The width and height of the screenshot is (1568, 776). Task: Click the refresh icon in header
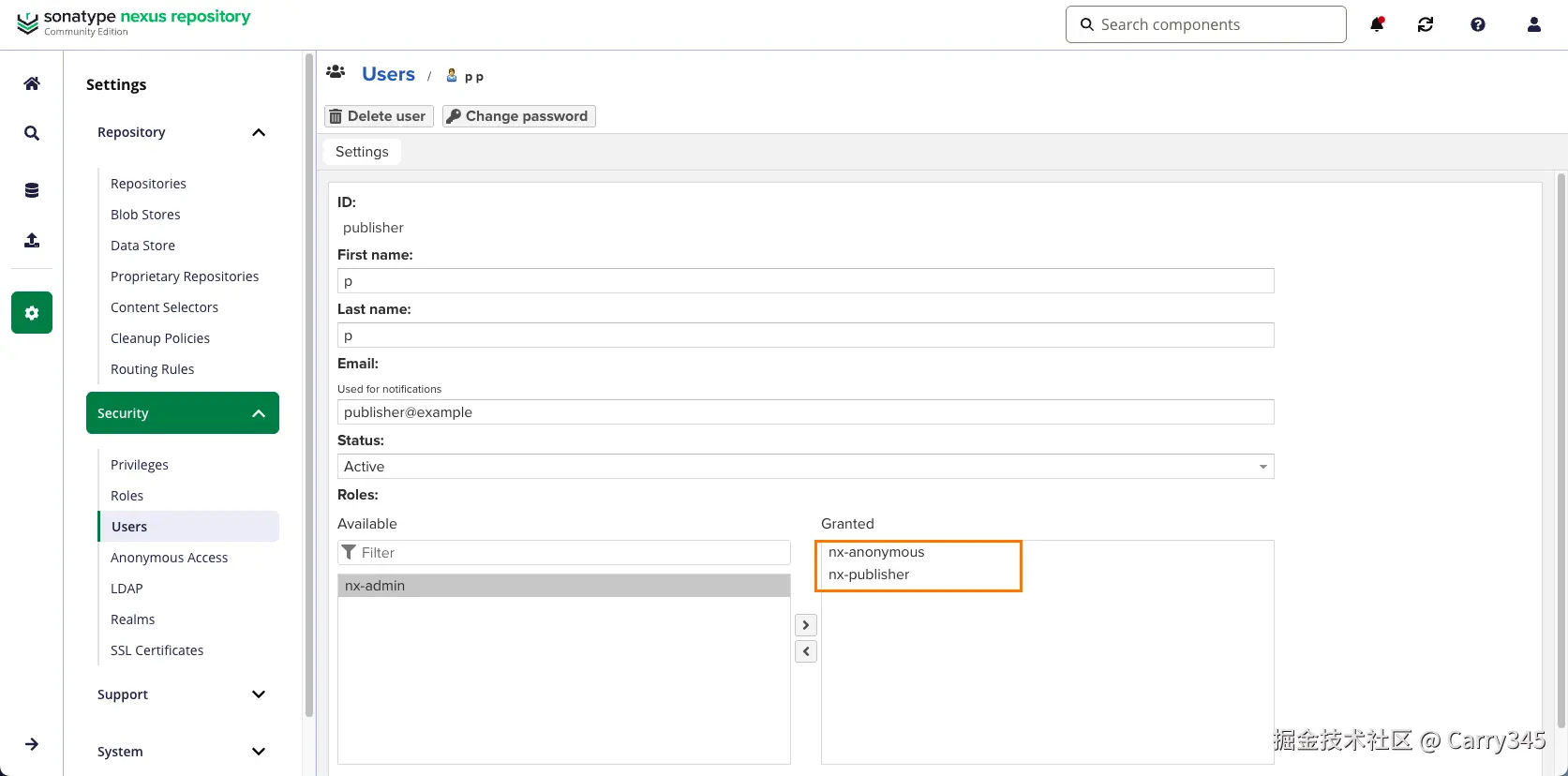[x=1426, y=25]
